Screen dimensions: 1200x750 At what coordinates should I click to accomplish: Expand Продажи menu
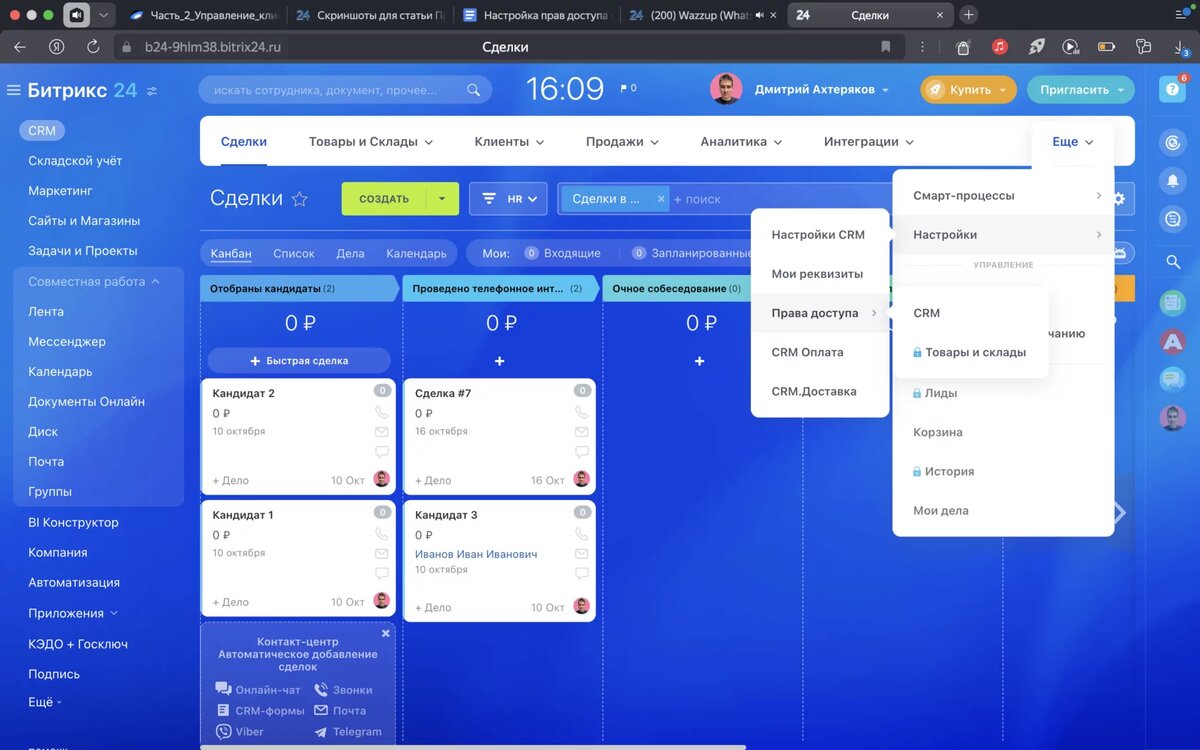click(622, 142)
